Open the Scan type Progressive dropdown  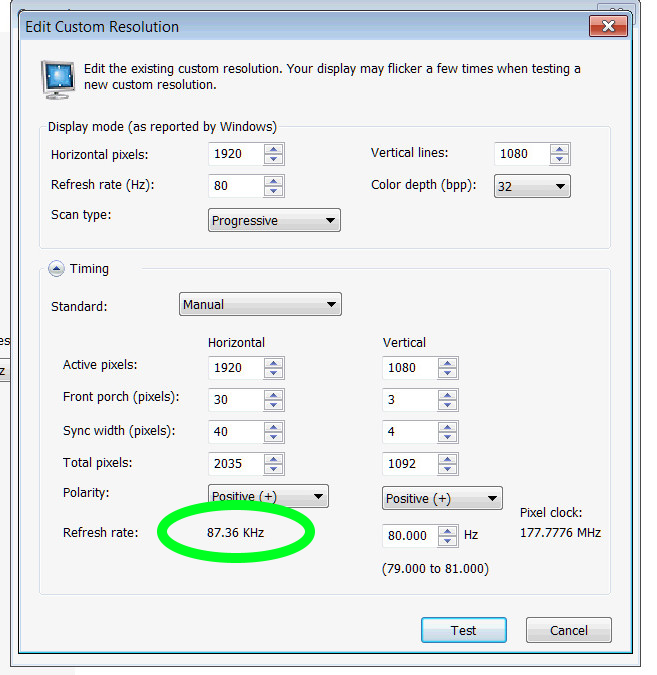pos(274,220)
